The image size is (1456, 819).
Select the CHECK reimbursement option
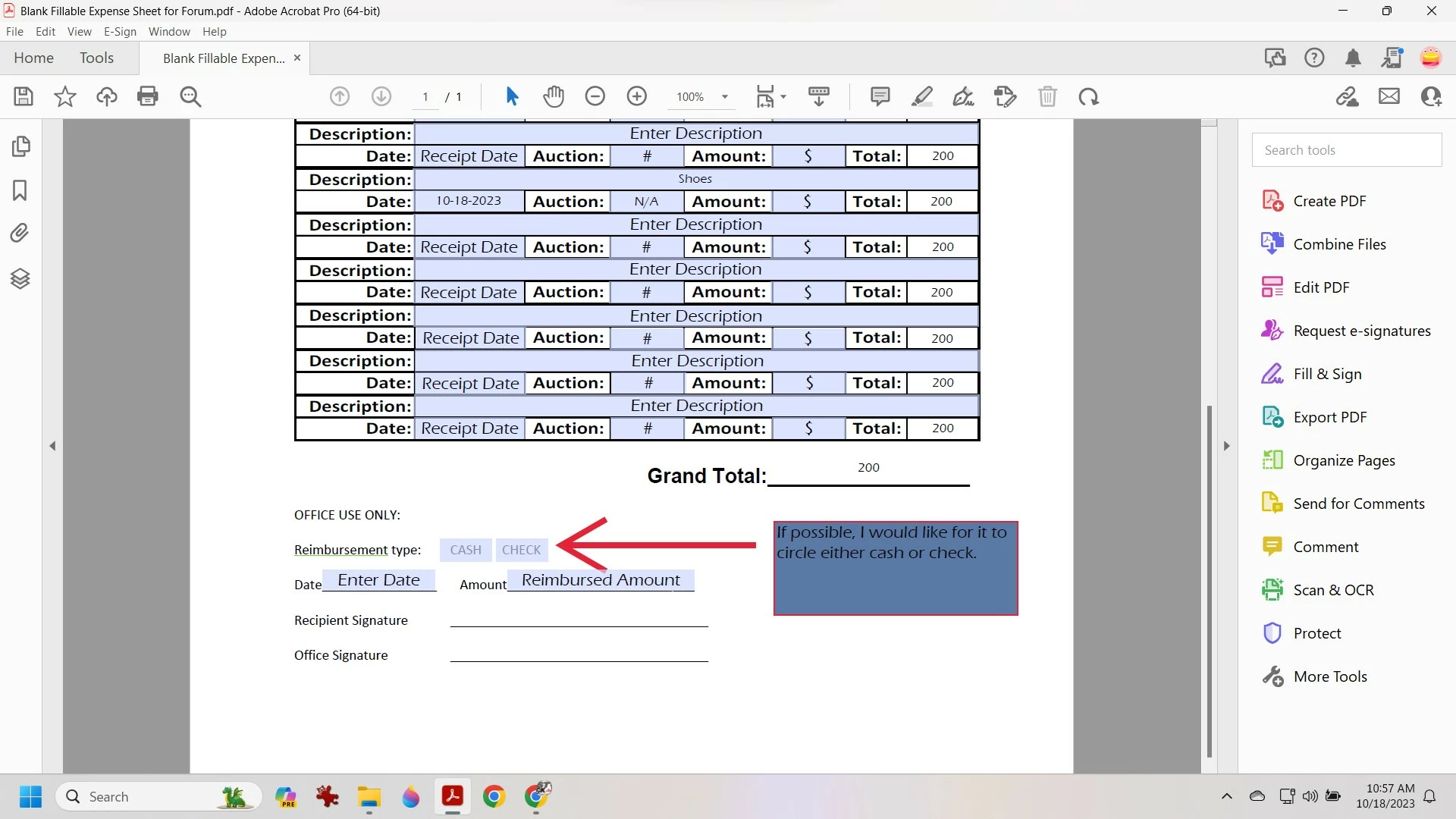pyautogui.click(x=522, y=550)
